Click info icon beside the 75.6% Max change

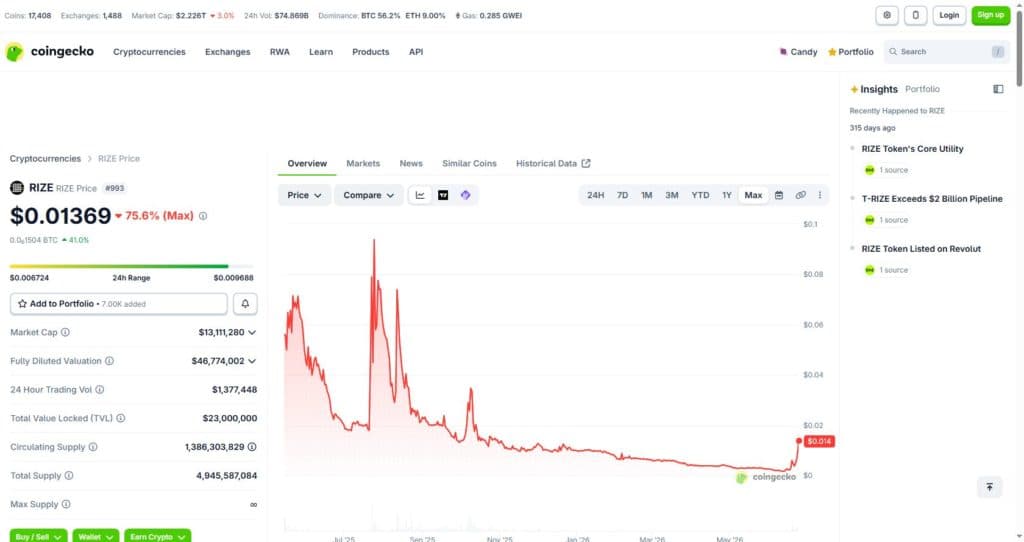point(203,216)
